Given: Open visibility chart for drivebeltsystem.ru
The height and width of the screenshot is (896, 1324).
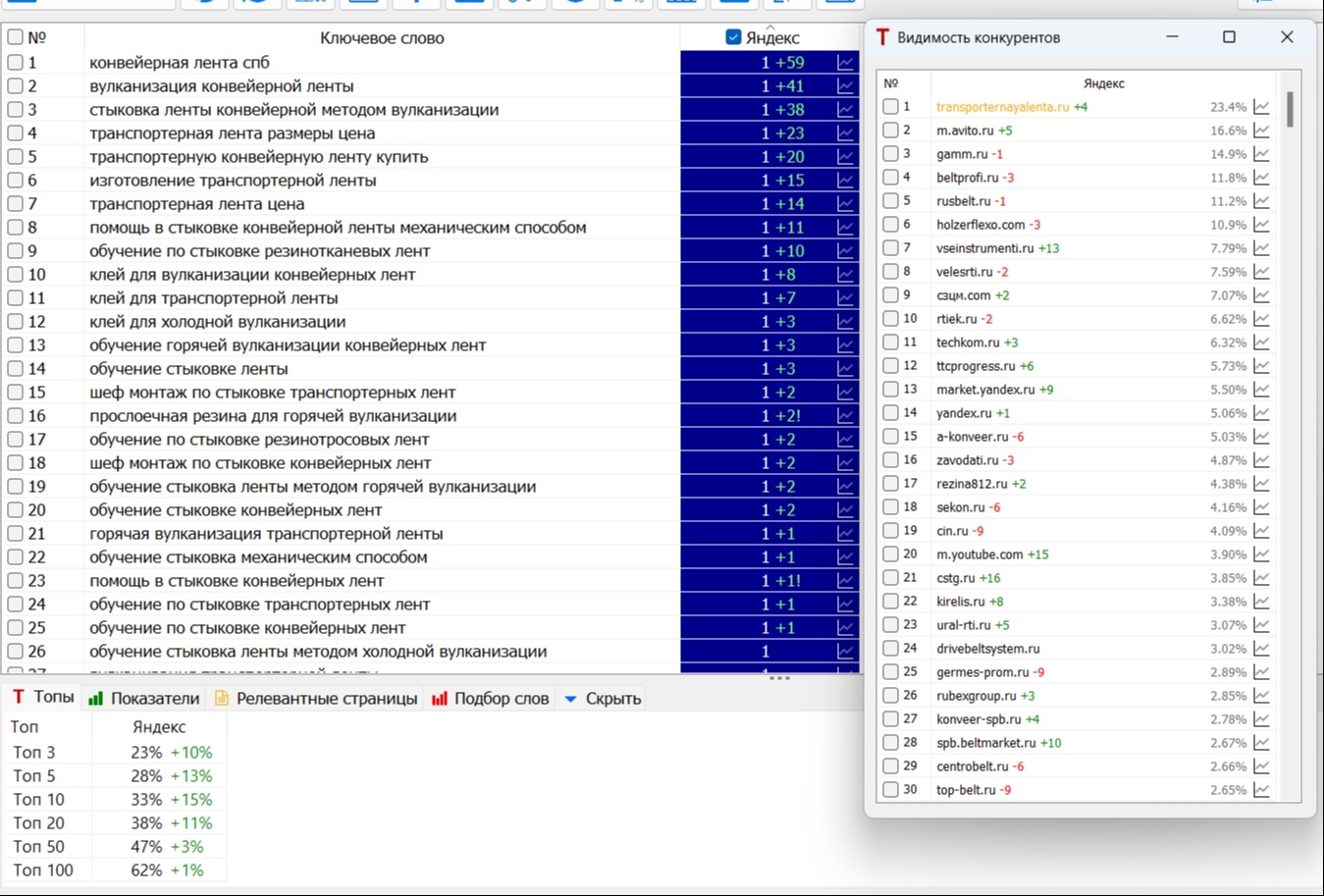Looking at the screenshot, I should [x=1262, y=649].
